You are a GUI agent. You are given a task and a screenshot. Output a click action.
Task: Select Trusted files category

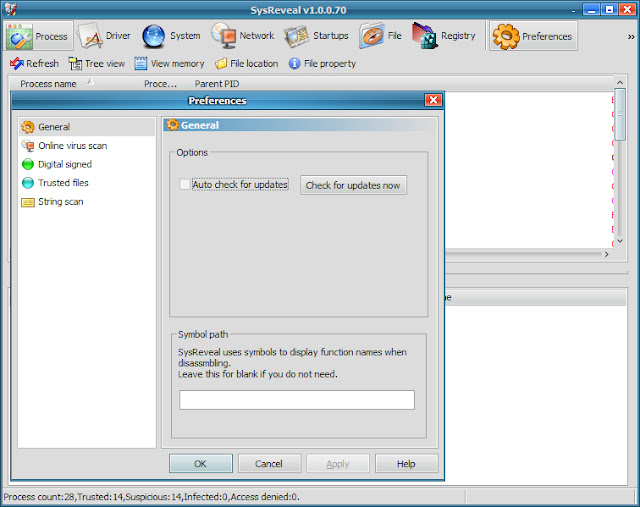pyautogui.click(x=87, y=182)
